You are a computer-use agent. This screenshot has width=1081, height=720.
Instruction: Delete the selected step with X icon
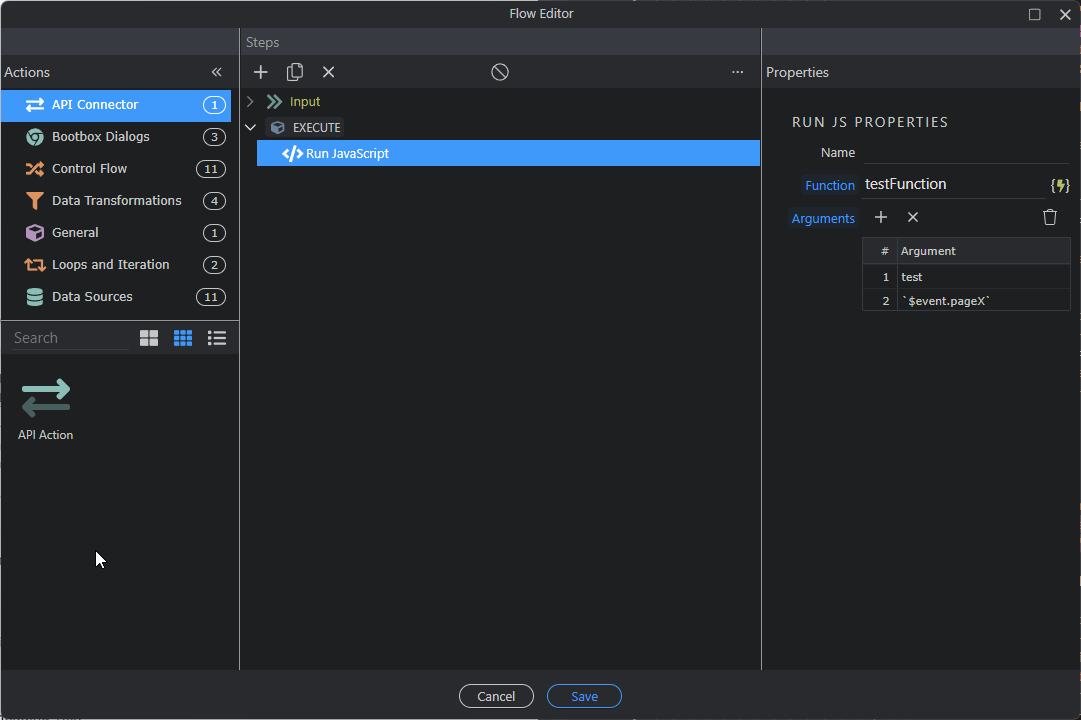(x=328, y=72)
